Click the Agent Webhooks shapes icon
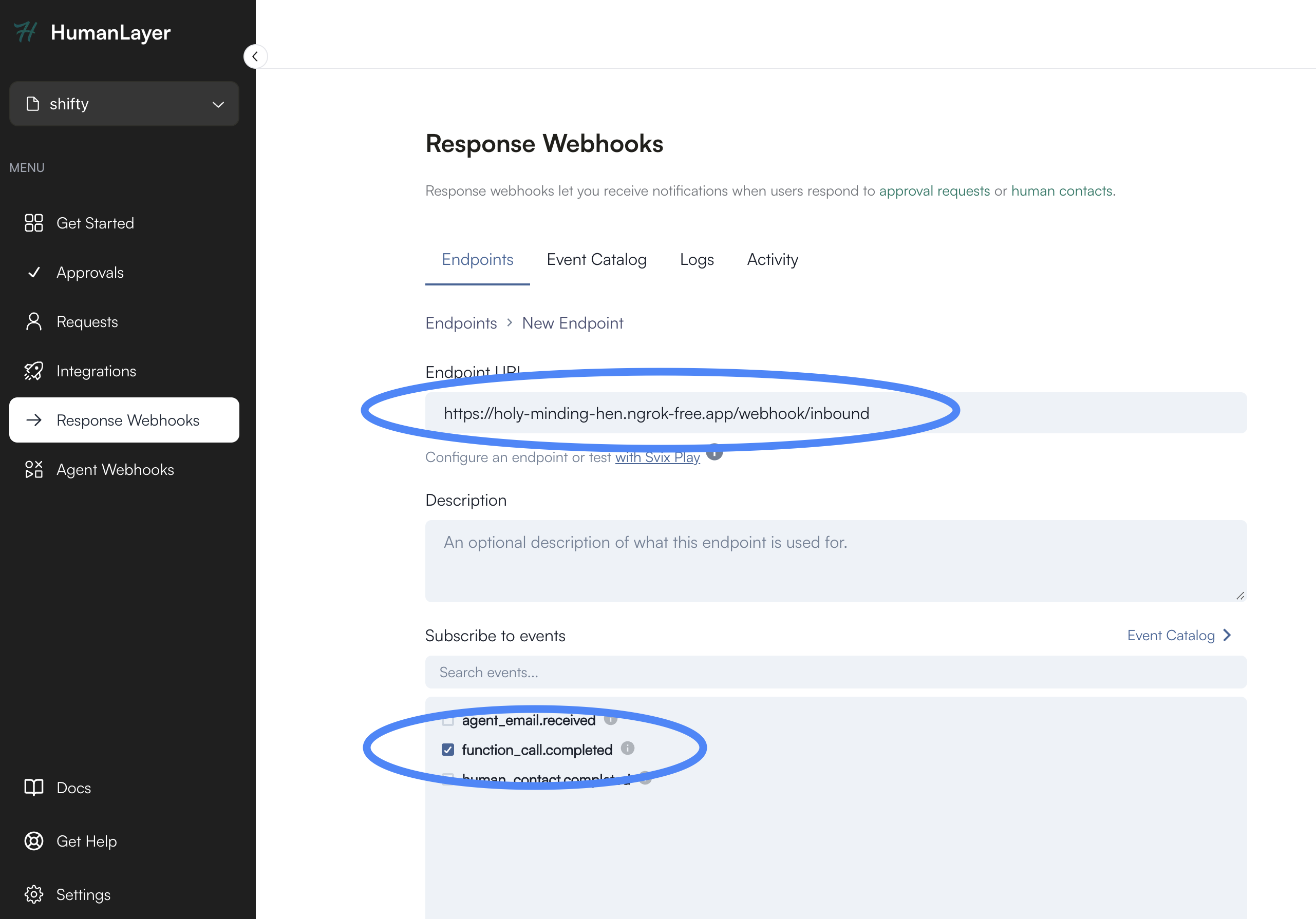This screenshot has width=1316, height=919. tap(34, 470)
